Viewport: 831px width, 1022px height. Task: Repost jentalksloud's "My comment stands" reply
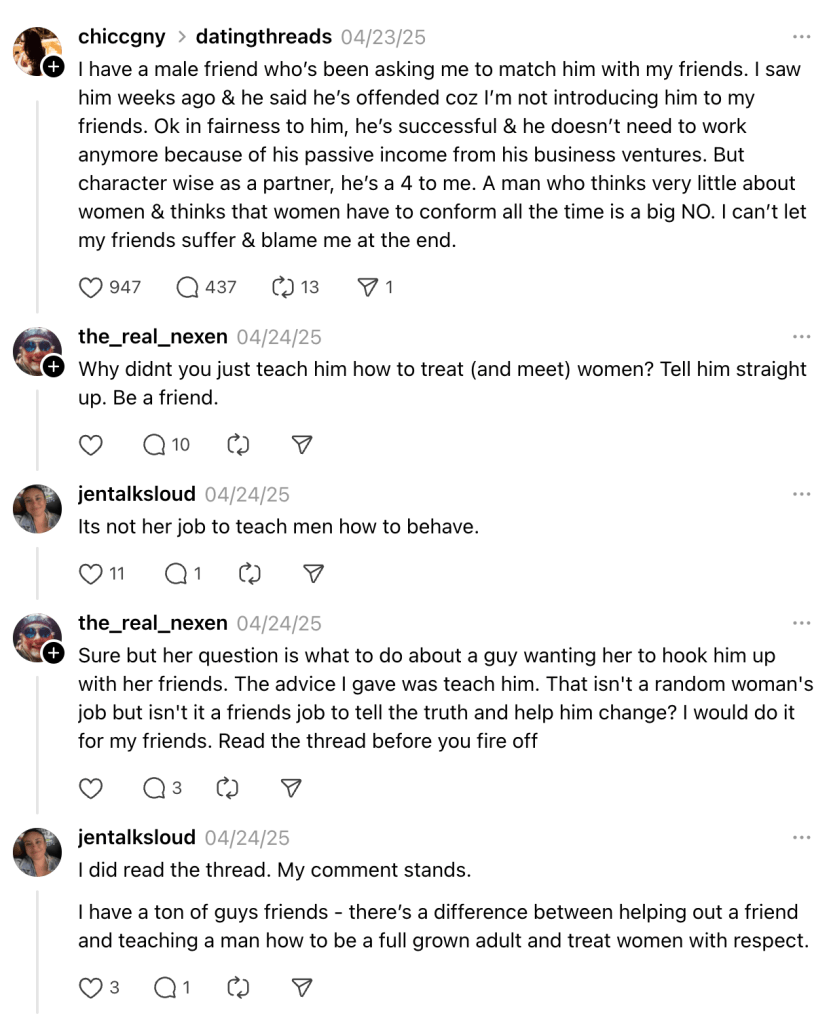tap(238, 987)
